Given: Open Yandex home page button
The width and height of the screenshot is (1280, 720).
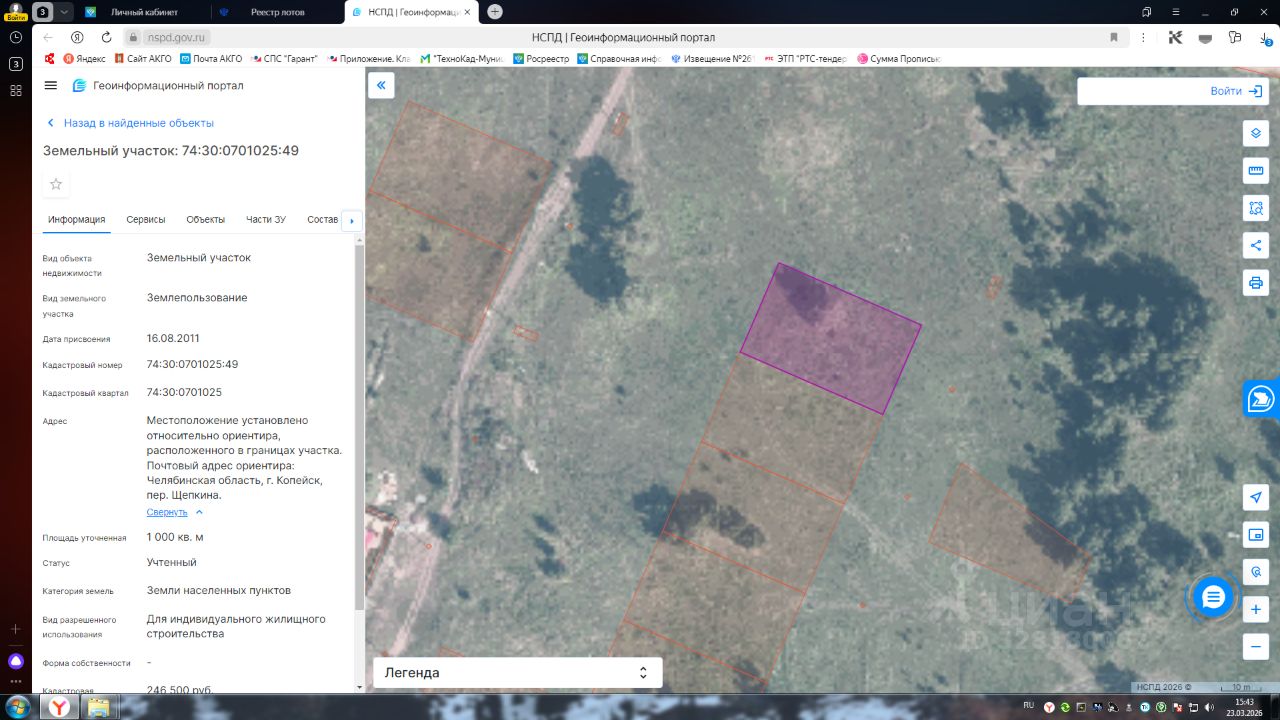Looking at the screenshot, I should 77,37.
